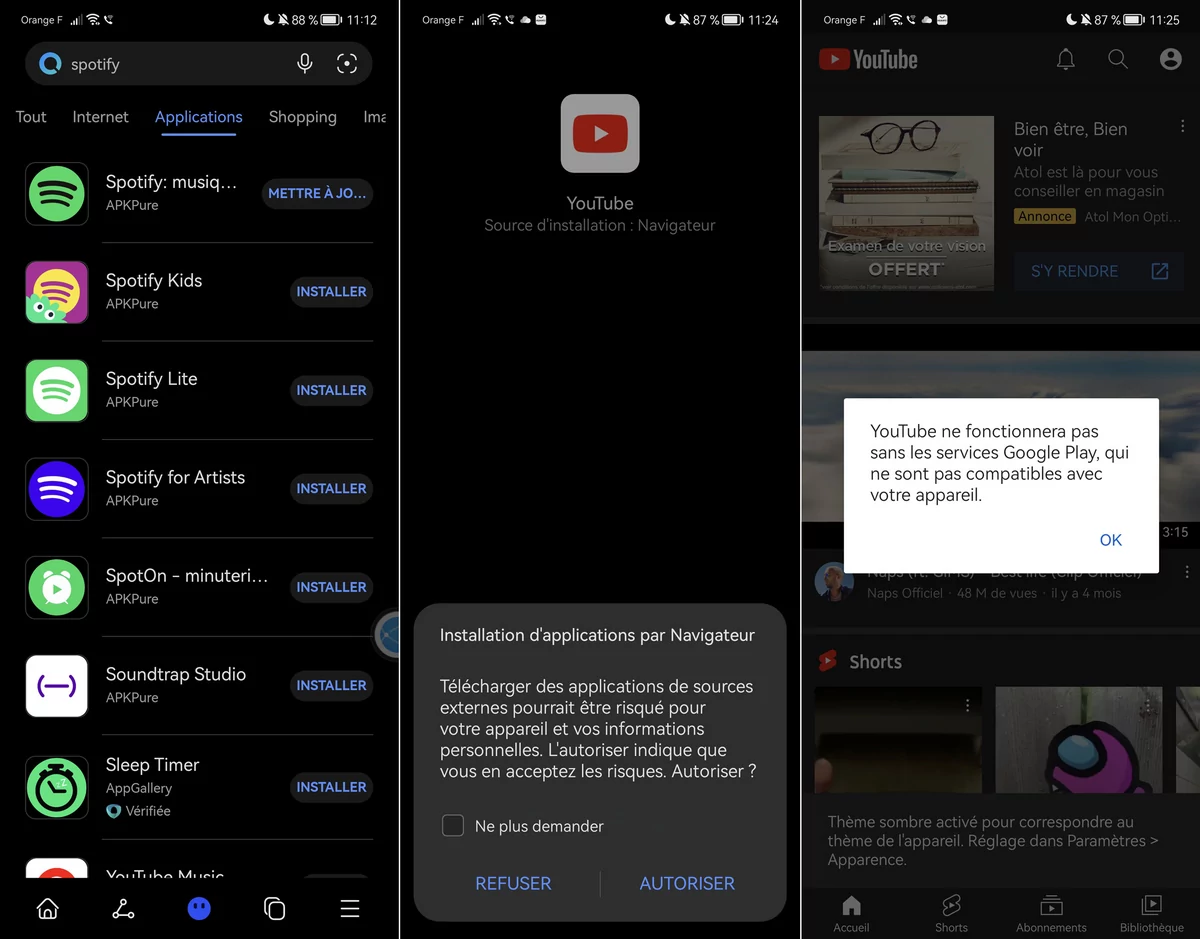The width and height of the screenshot is (1200, 939).
Task: Open the browser hamburger menu
Action: (x=350, y=908)
